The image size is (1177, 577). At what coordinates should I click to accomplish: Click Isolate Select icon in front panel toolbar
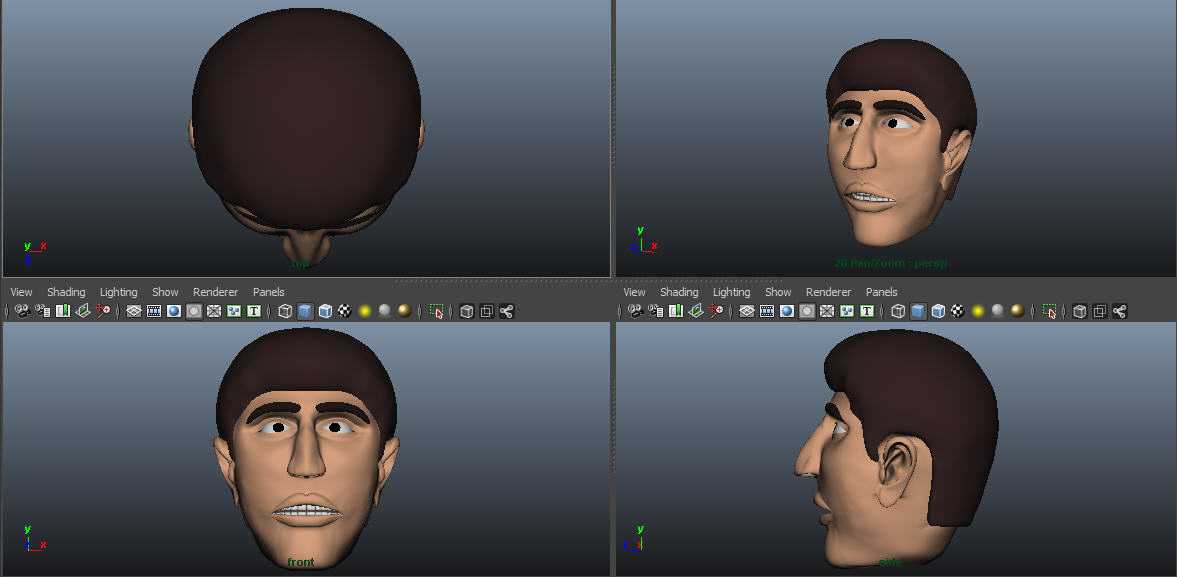click(x=436, y=311)
